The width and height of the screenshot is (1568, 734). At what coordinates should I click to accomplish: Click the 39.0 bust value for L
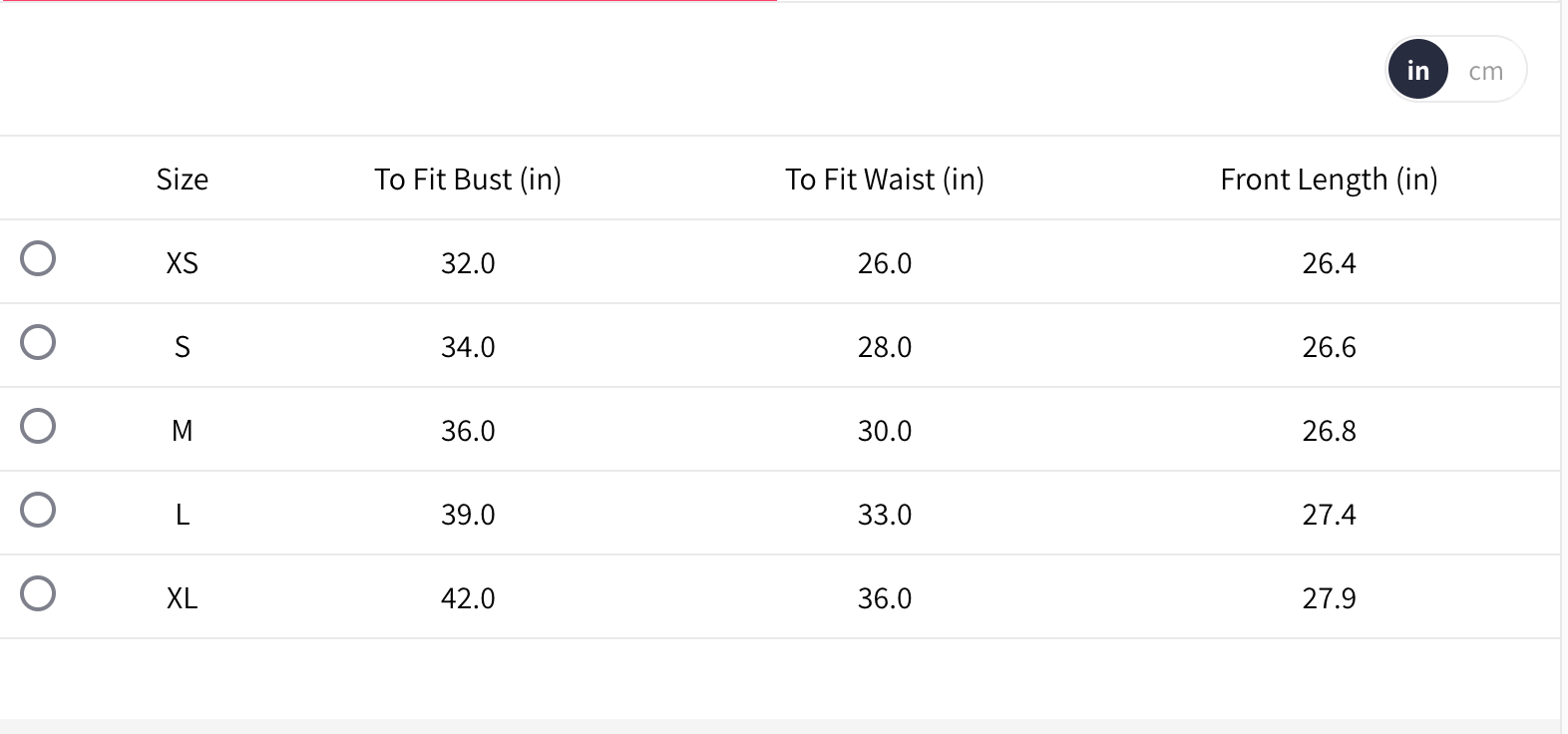pyautogui.click(x=468, y=515)
